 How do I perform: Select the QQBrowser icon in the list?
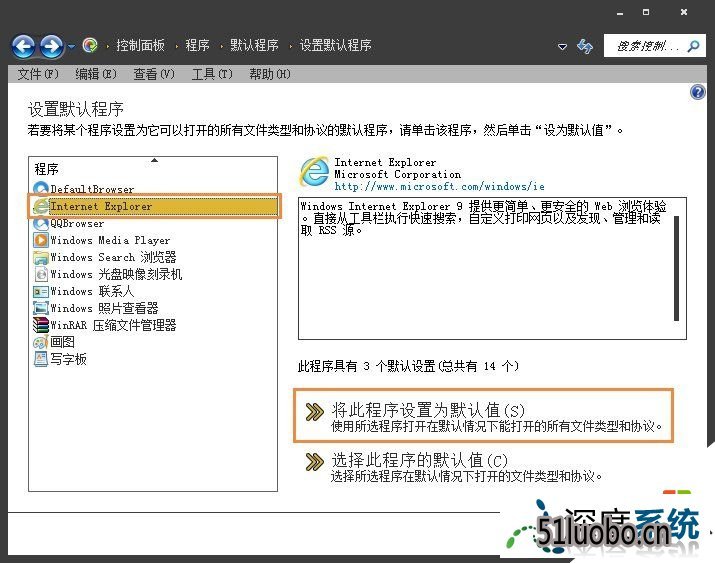tap(41, 223)
